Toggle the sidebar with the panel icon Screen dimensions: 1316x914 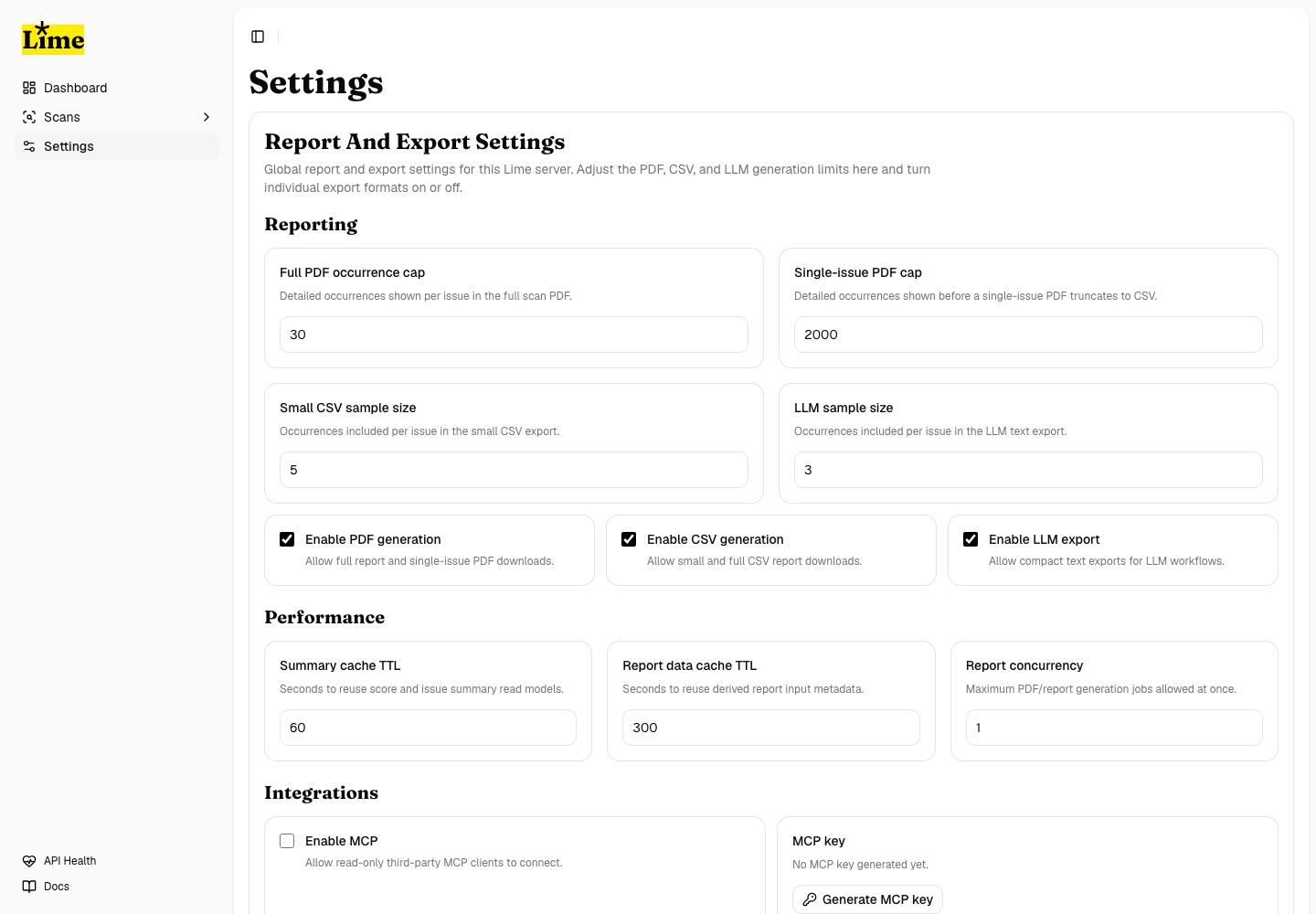coord(258,37)
